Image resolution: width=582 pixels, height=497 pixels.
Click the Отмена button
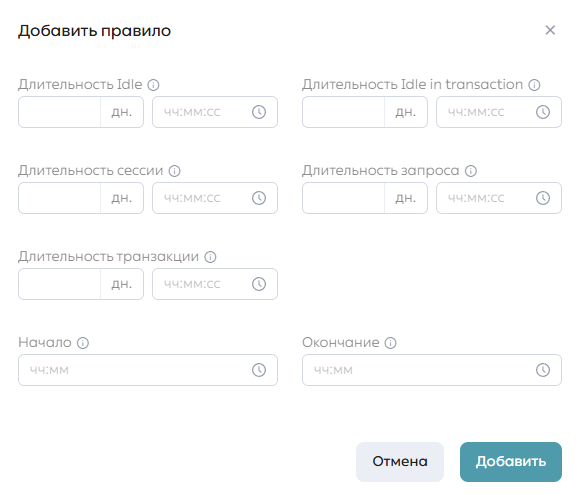pyautogui.click(x=400, y=462)
